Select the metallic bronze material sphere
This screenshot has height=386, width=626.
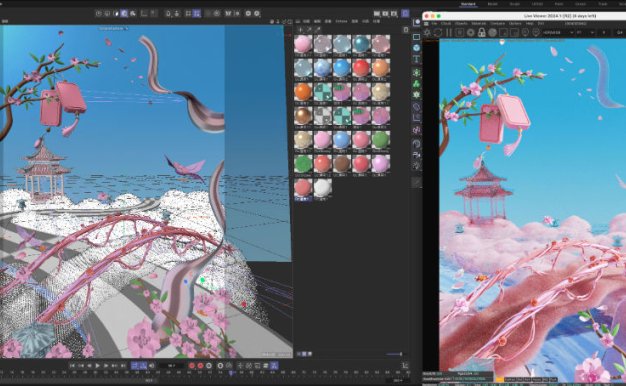(x=303, y=116)
